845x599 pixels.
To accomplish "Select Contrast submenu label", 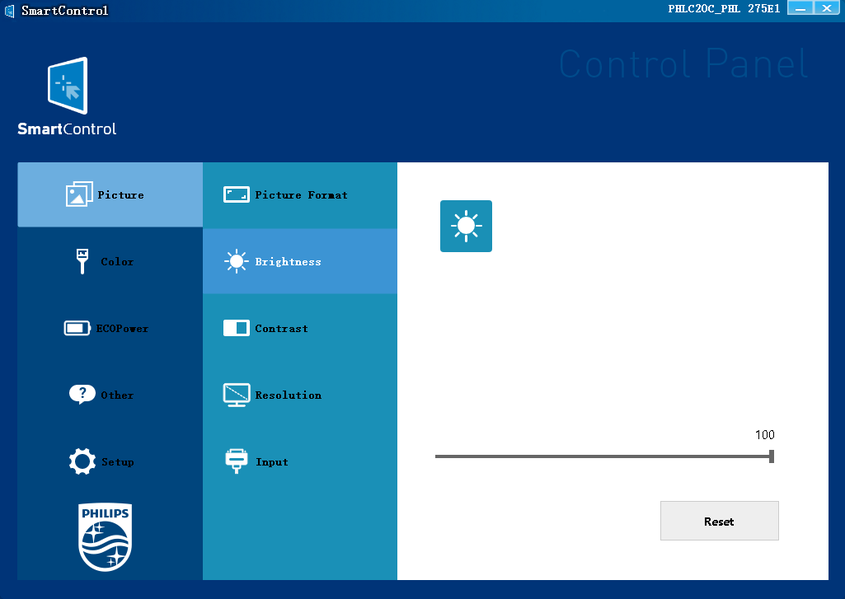I will pyautogui.click(x=281, y=329).
